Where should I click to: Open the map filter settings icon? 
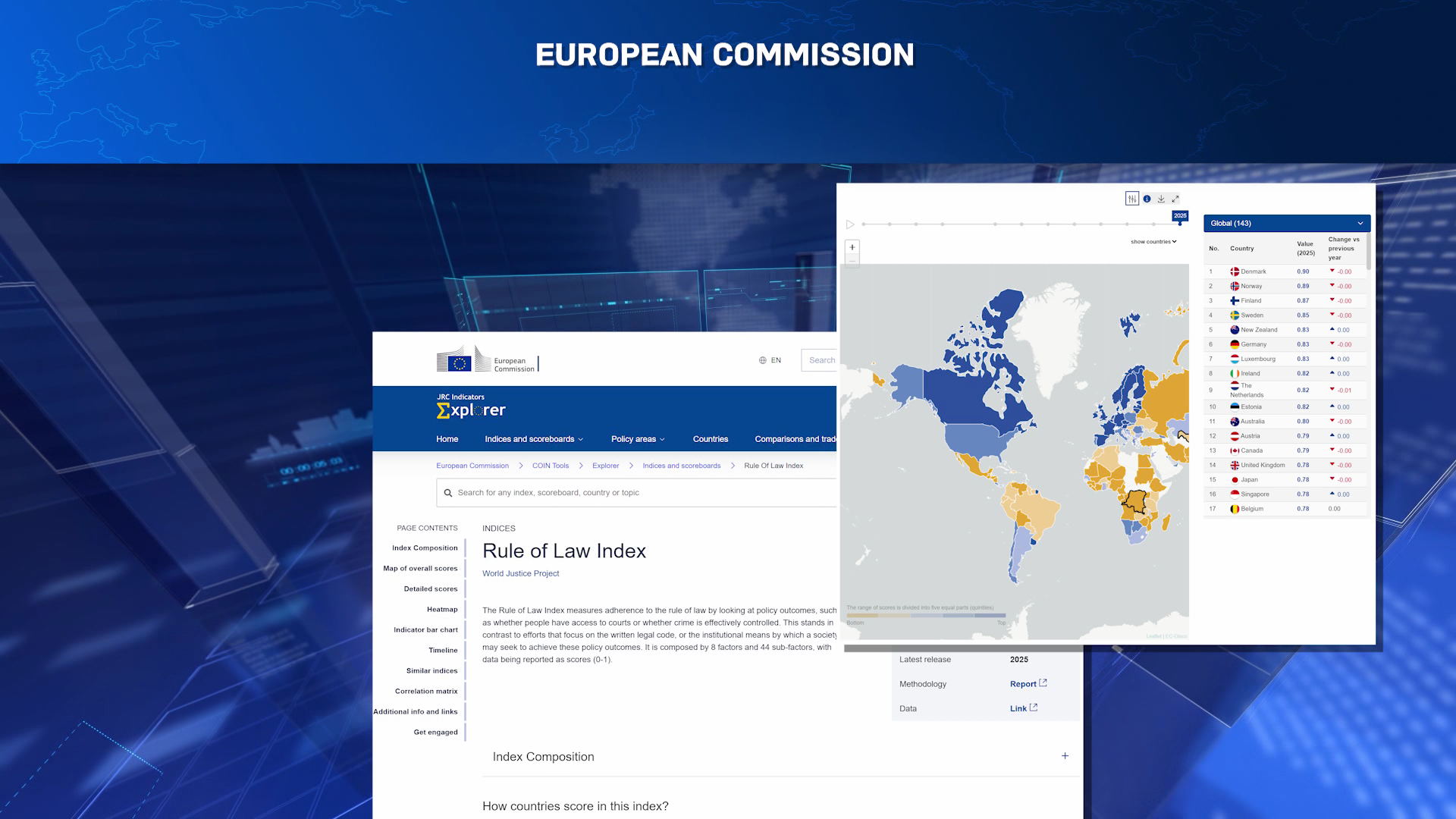pos(1131,199)
